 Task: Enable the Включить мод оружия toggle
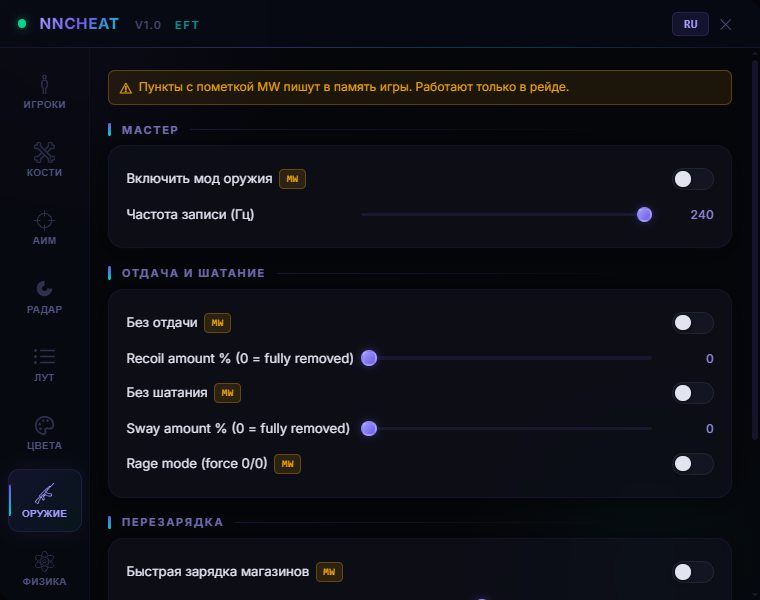click(x=693, y=179)
